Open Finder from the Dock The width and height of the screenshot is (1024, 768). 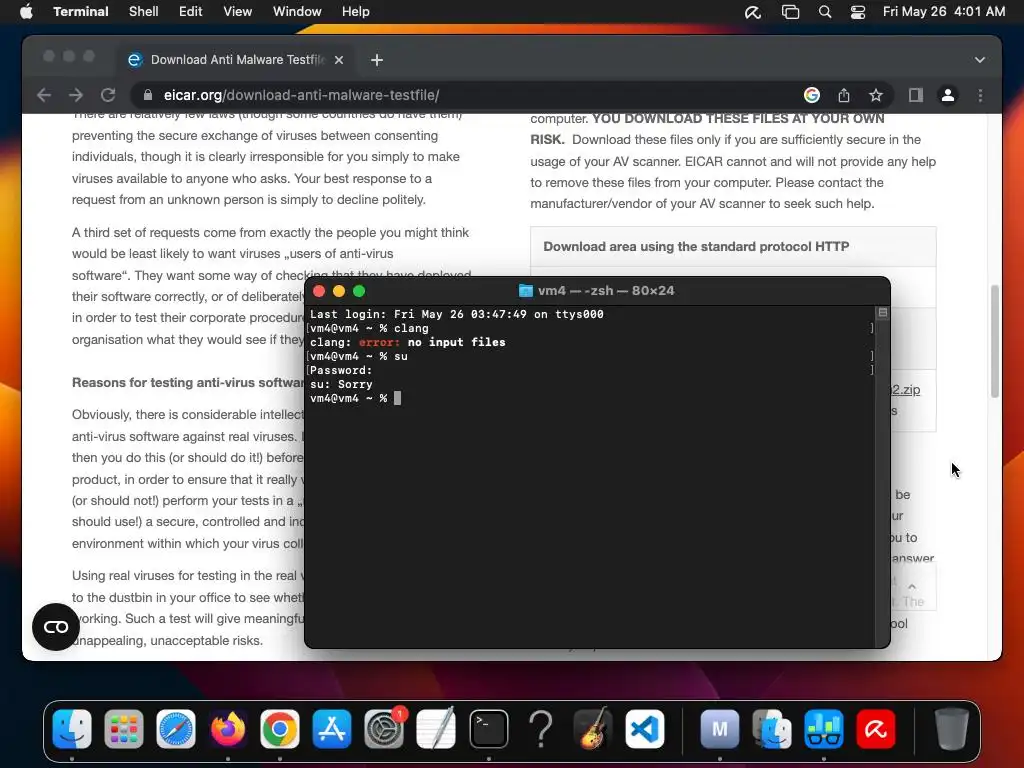tap(72, 729)
